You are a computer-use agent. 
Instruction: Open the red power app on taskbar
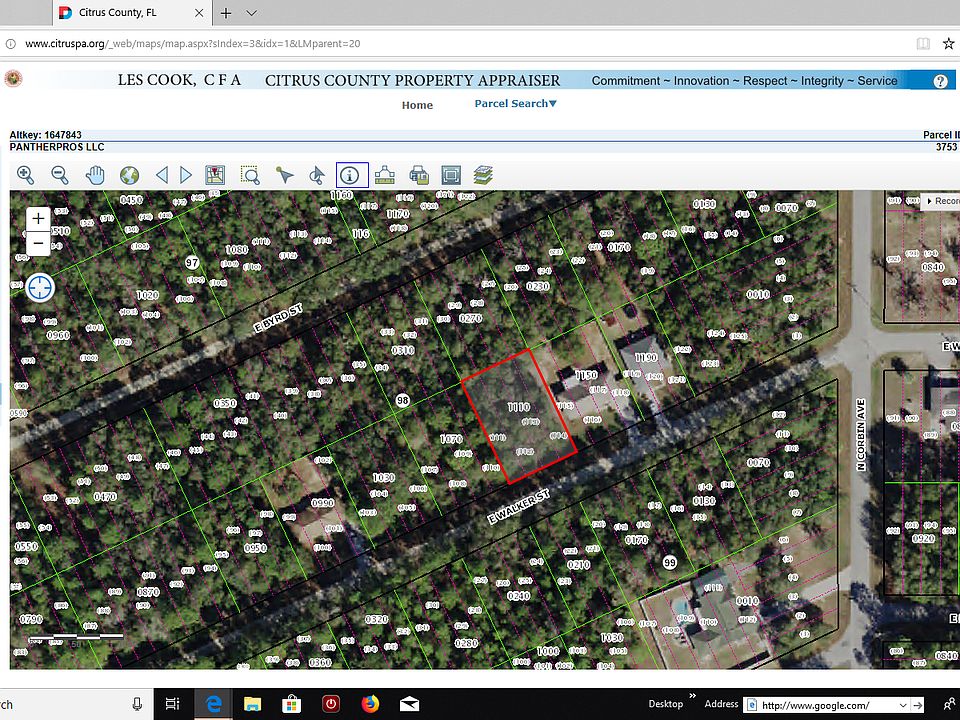(x=331, y=704)
